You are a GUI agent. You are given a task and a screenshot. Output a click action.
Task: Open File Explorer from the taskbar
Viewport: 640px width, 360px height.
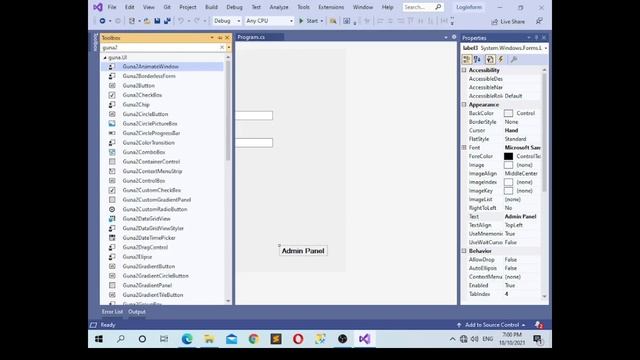click(209, 339)
